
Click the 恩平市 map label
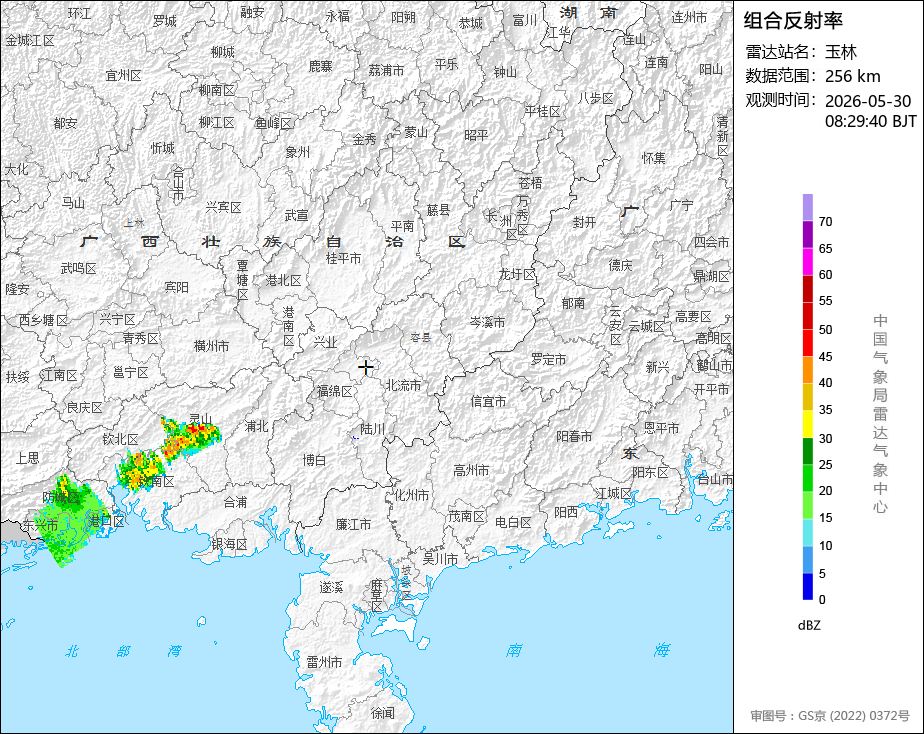coord(661,428)
